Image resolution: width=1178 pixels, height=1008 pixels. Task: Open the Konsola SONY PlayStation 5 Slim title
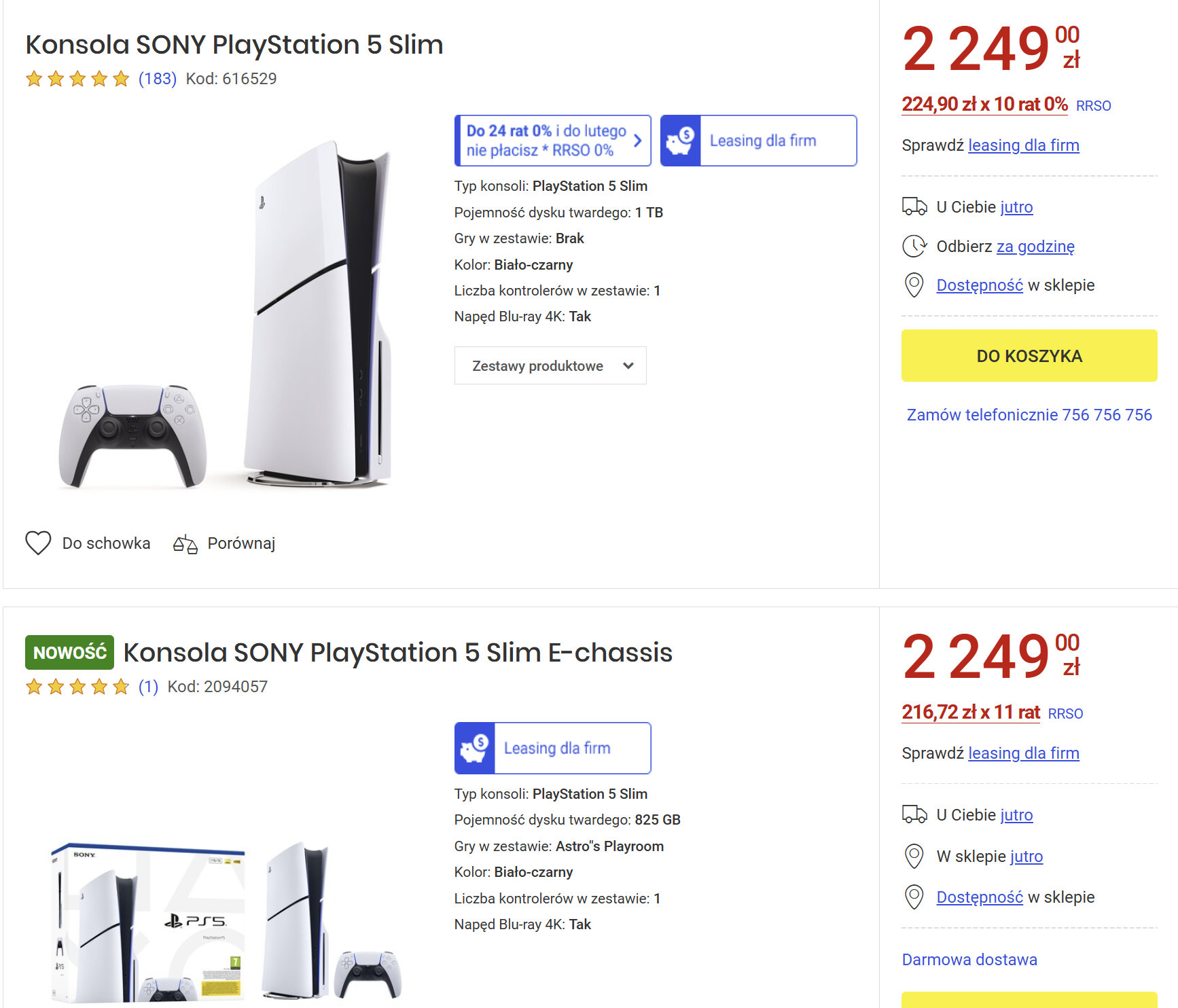coord(234,45)
